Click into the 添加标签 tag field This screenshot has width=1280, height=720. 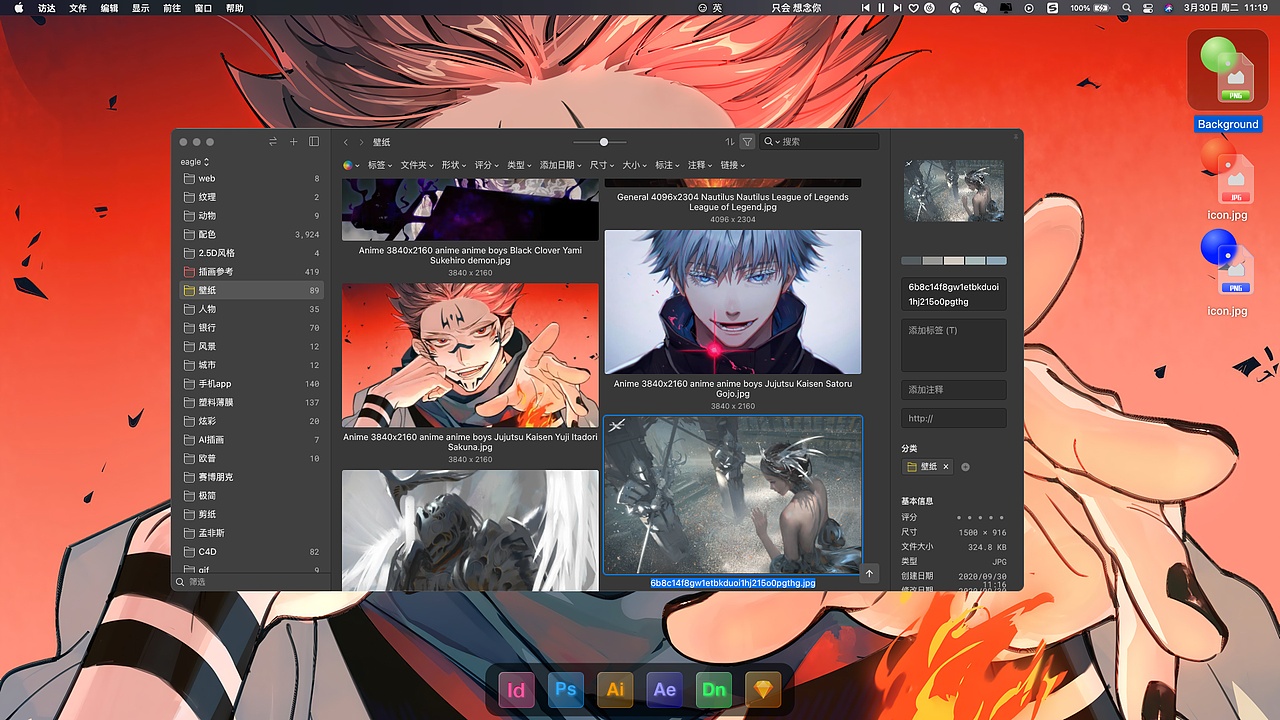(954, 345)
